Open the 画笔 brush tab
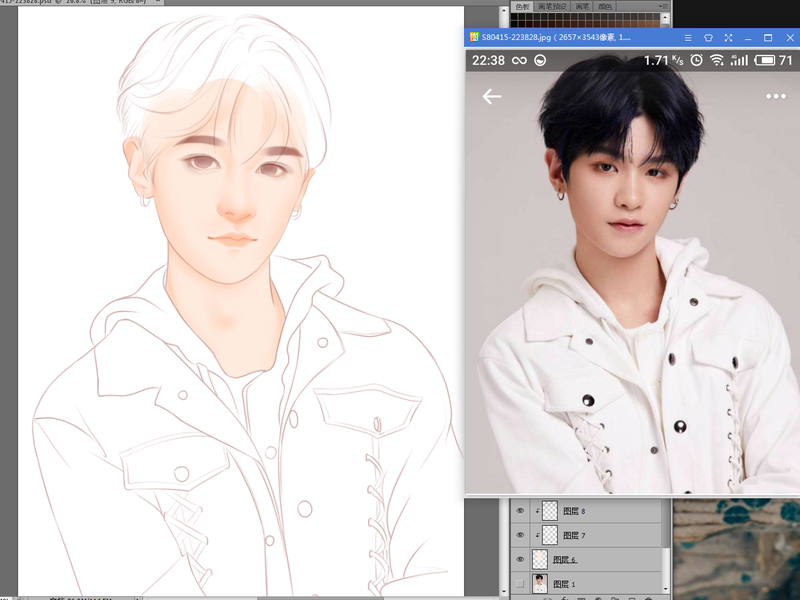 pyautogui.click(x=582, y=7)
